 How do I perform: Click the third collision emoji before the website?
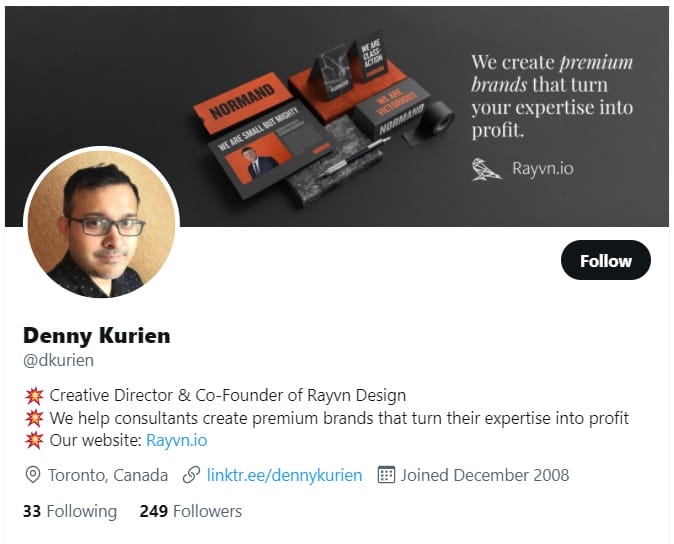34,440
